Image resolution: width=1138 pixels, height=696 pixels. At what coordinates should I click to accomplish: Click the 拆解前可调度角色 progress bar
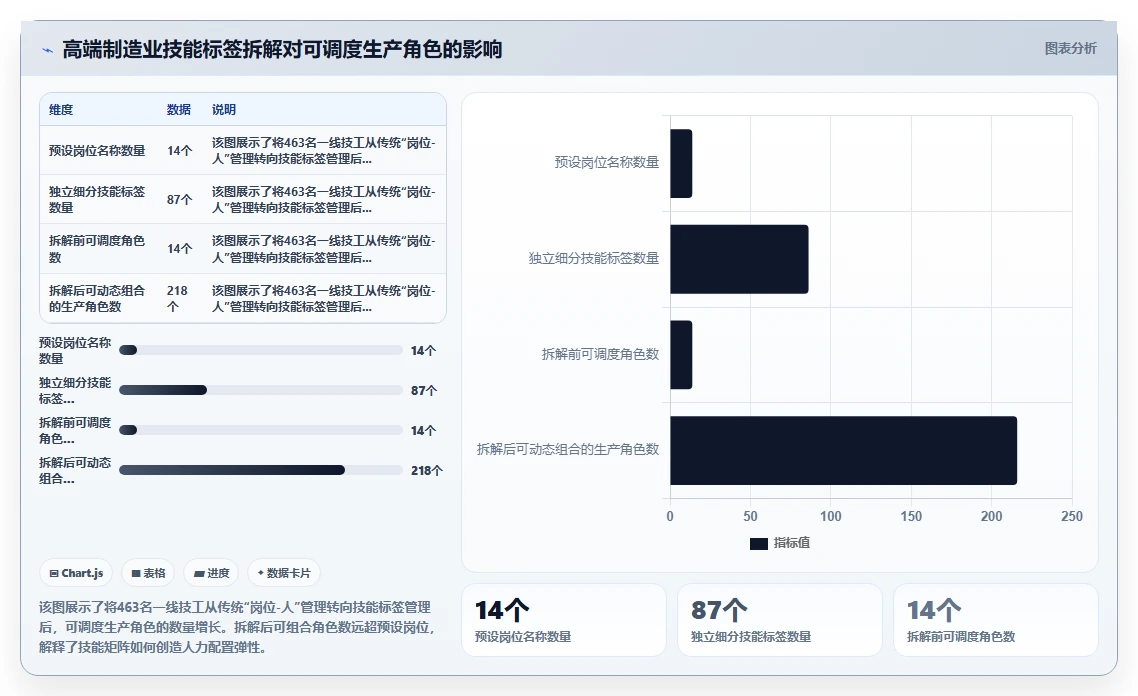(261, 430)
